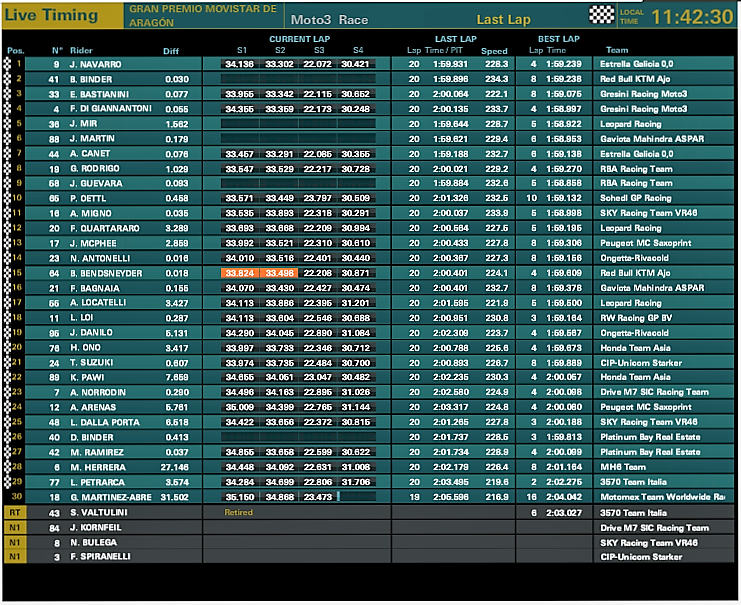741x605 pixels.
Task: Click the orange highlighted S2 time 33.498
Action: pos(279,273)
